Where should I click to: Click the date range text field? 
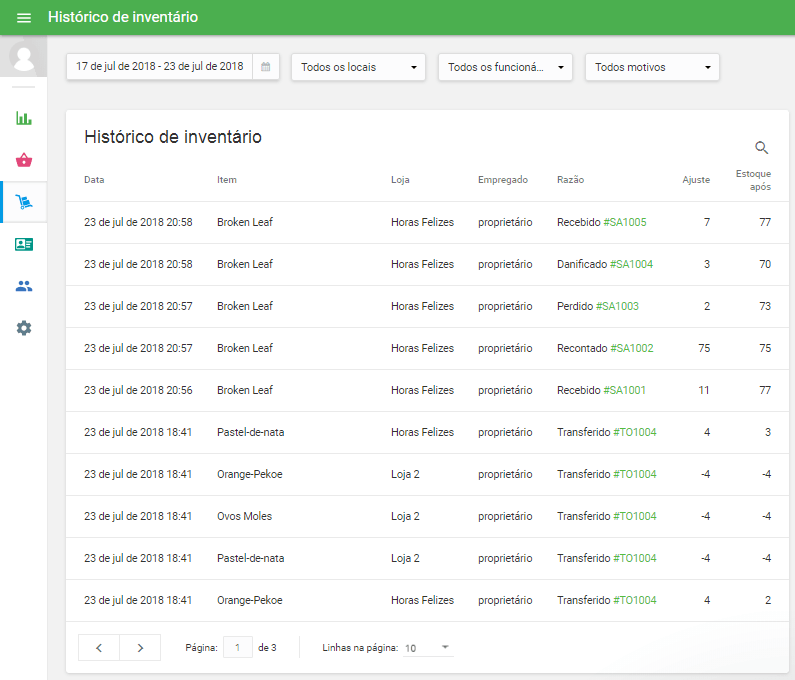coord(160,67)
